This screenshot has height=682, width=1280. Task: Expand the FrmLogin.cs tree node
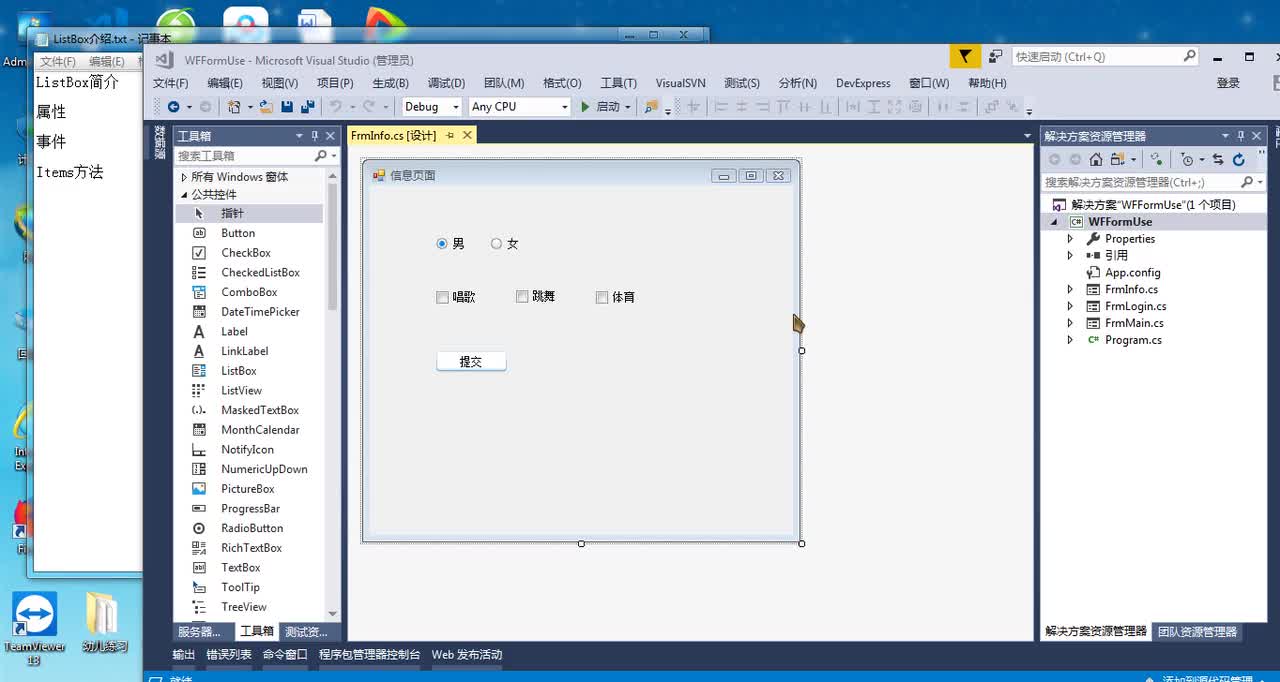(1070, 306)
